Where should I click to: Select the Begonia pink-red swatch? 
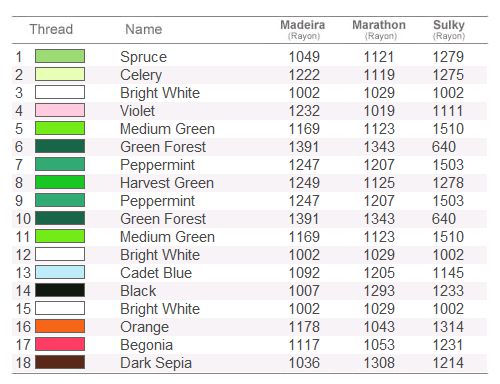(x=60, y=344)
